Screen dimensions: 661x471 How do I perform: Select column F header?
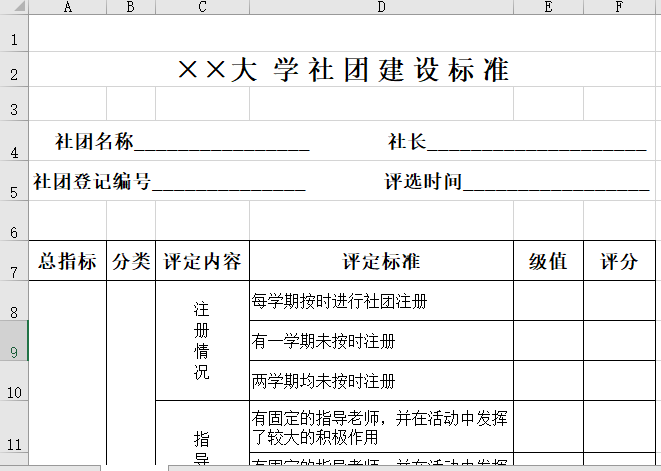pyautogui.click(x=620, y=8)
